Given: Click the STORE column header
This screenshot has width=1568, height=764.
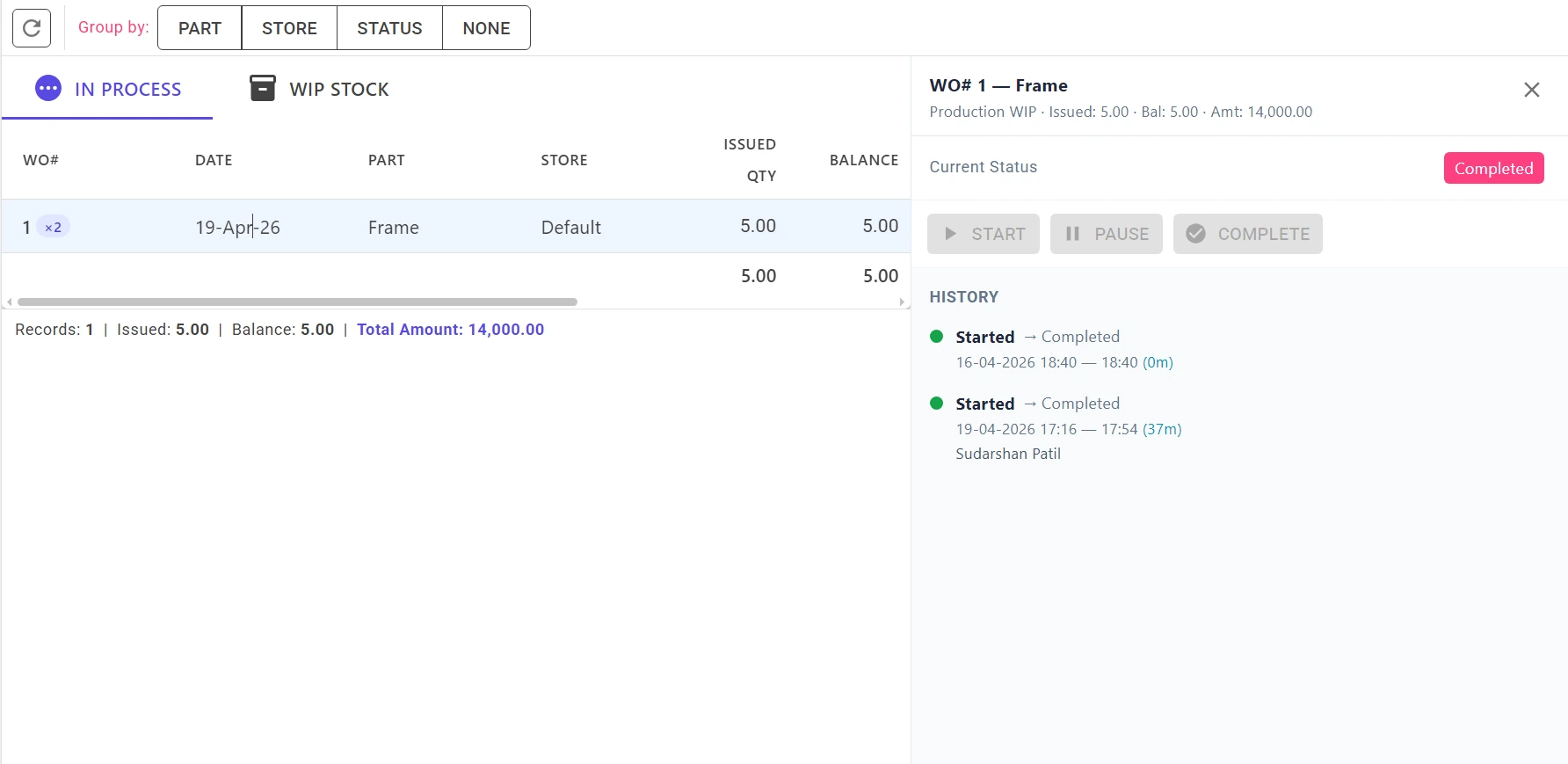Looking at the screenshot, I should tap(564, 160).
